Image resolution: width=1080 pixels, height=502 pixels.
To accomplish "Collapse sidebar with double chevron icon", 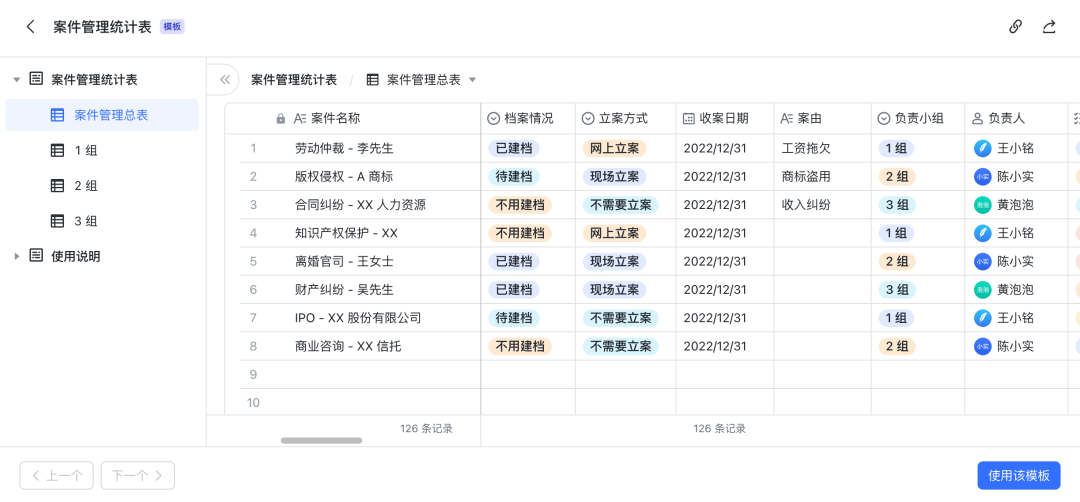I will click(x=225, y=80).
